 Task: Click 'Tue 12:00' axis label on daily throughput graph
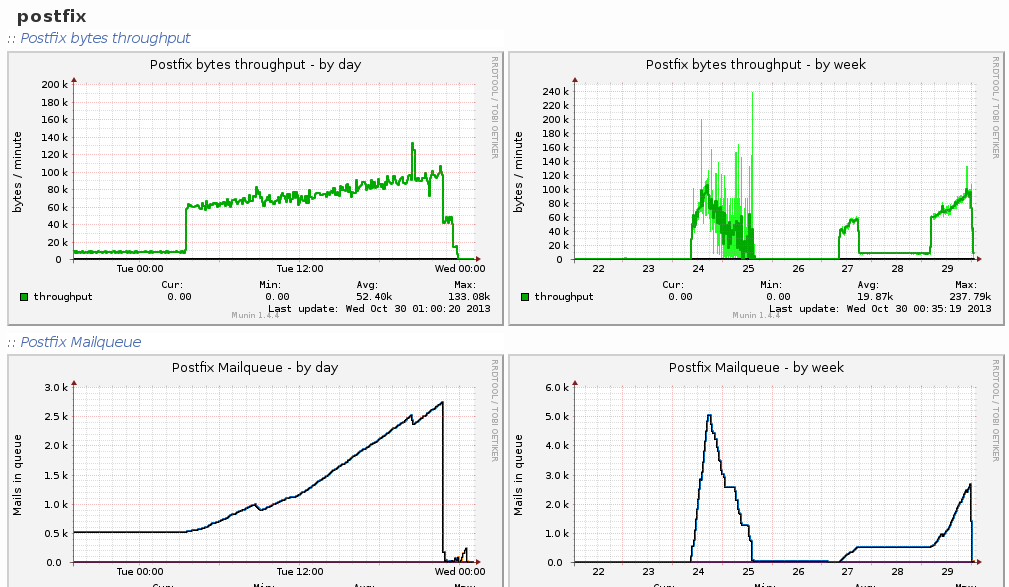tap(300, 268)
